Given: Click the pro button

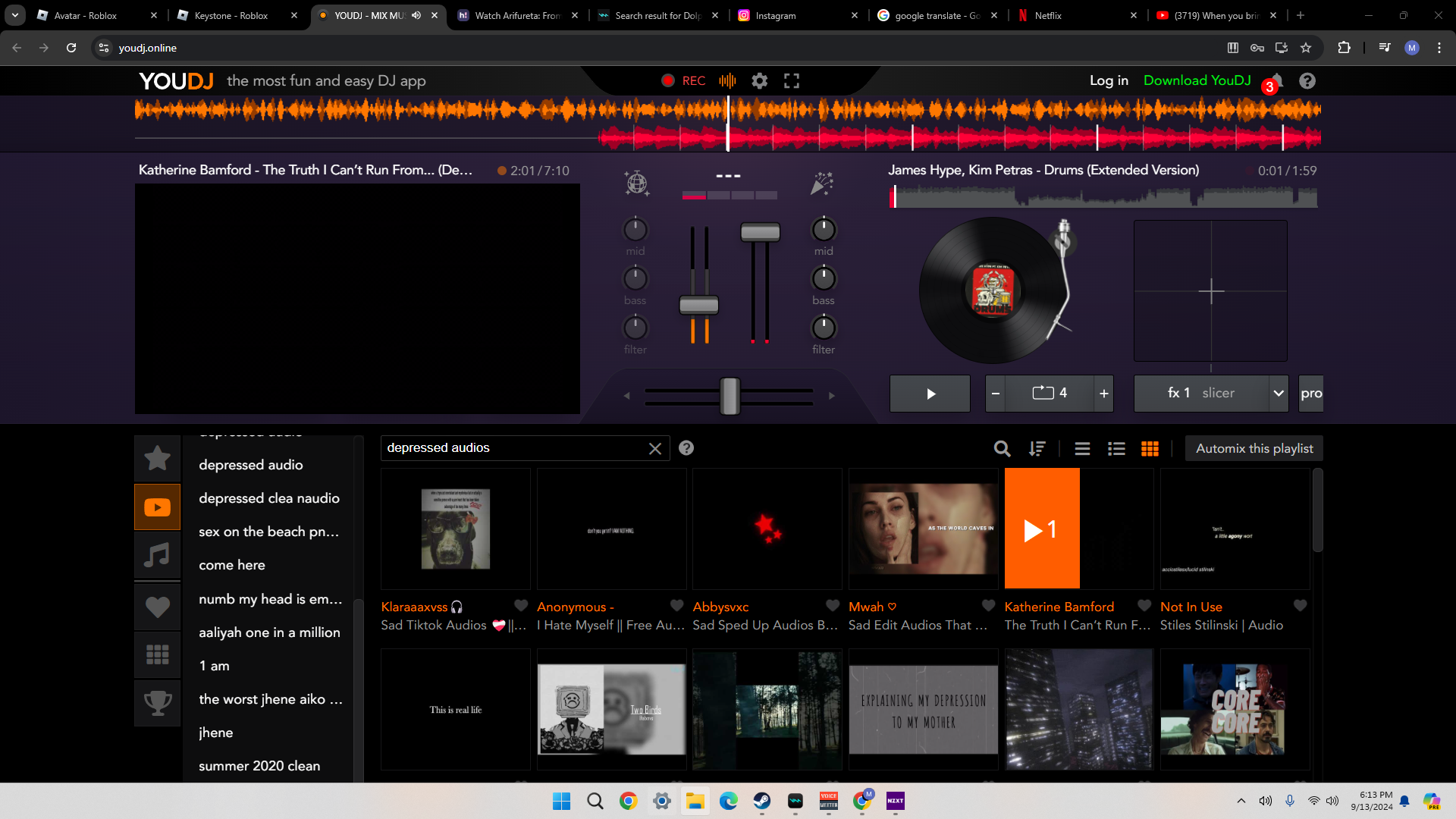Looking at the screenshot, I should 1311,394.
